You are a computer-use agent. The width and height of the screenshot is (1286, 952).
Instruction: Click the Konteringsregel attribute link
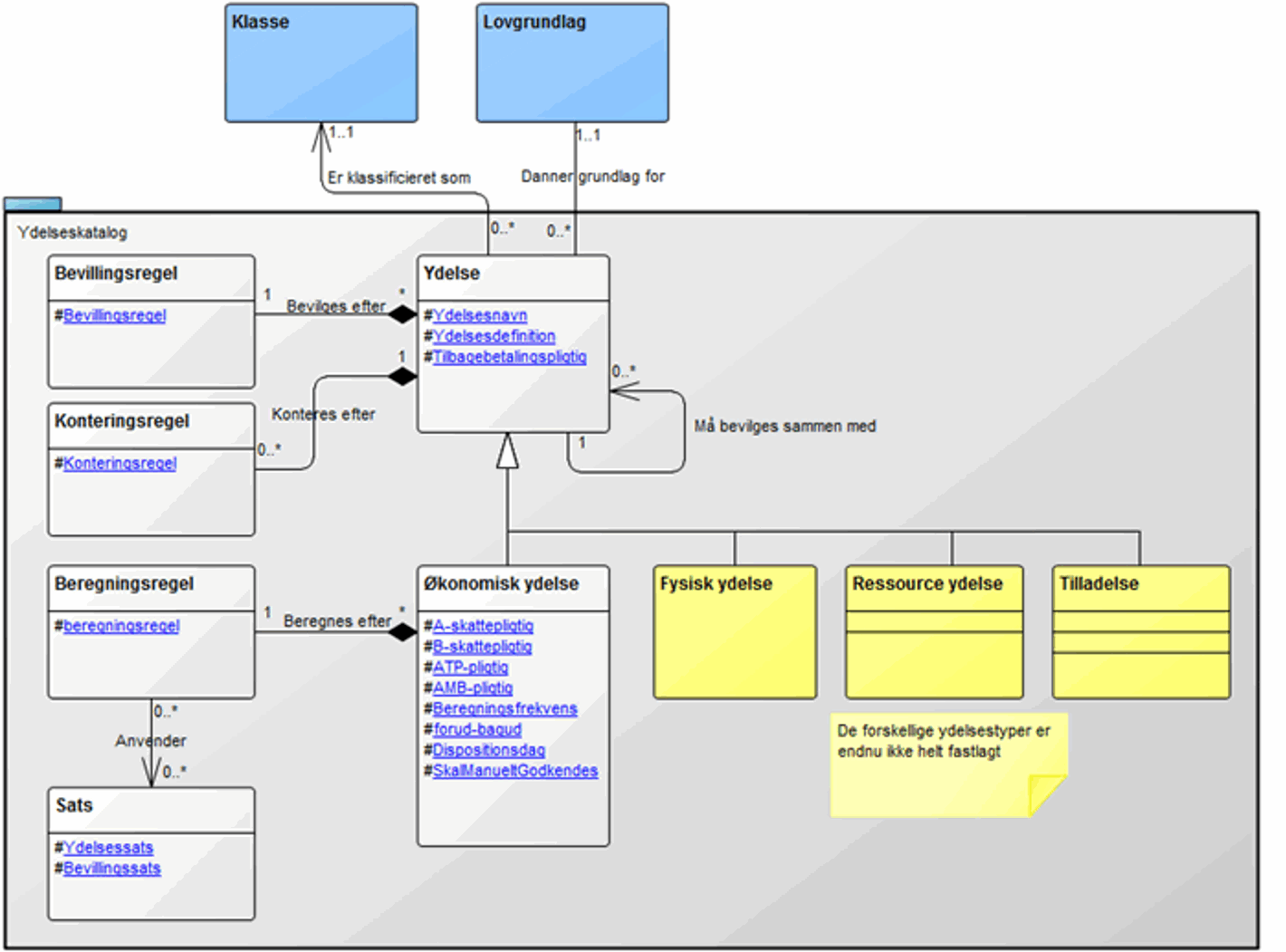120,463
